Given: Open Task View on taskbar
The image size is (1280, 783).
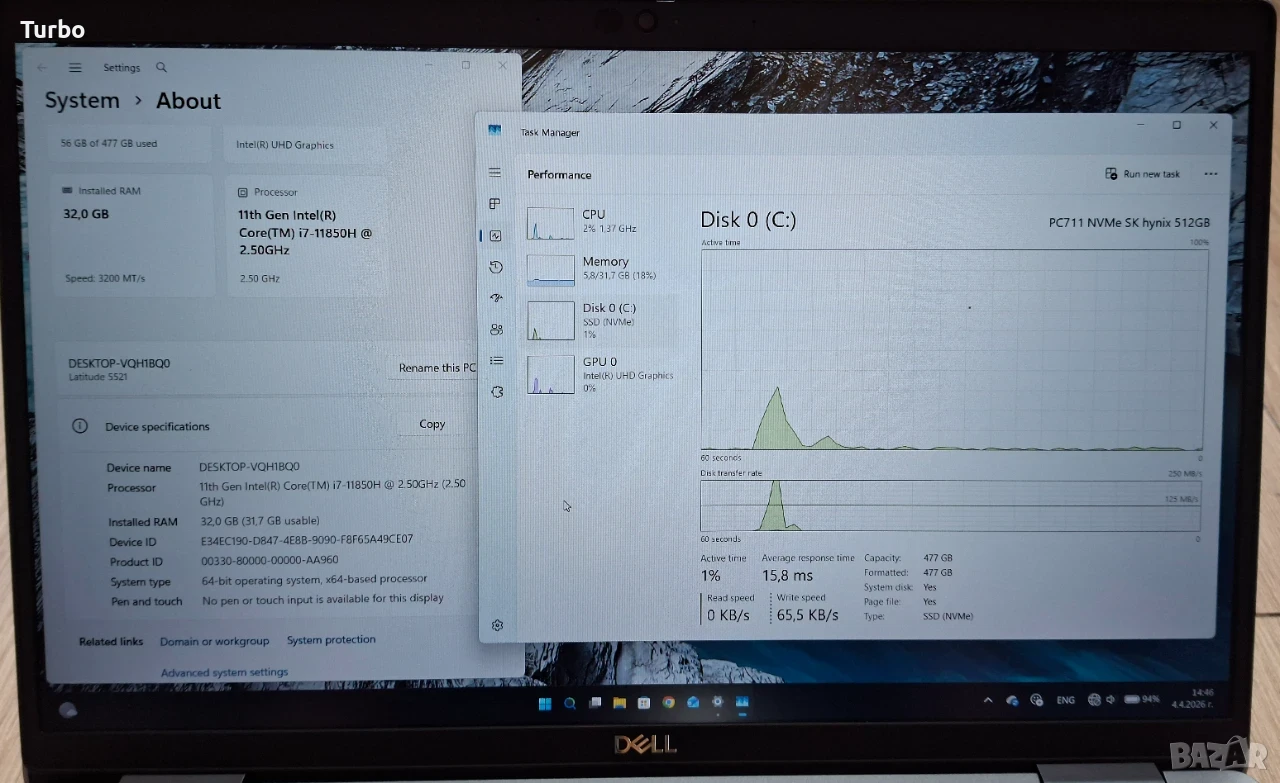Looking at the screenshot, I should coord(595,703).
